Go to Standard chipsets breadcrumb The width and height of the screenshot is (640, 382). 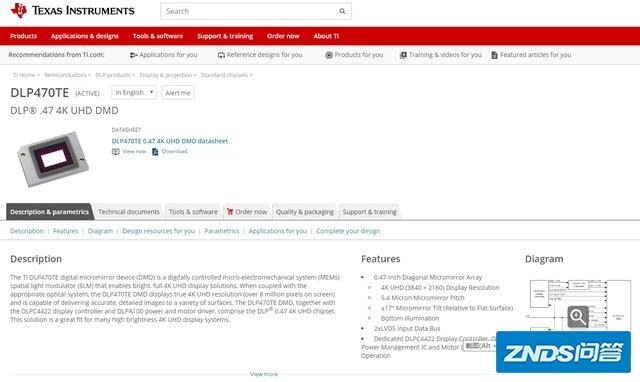pyautogui.click(x=224, y=75)
